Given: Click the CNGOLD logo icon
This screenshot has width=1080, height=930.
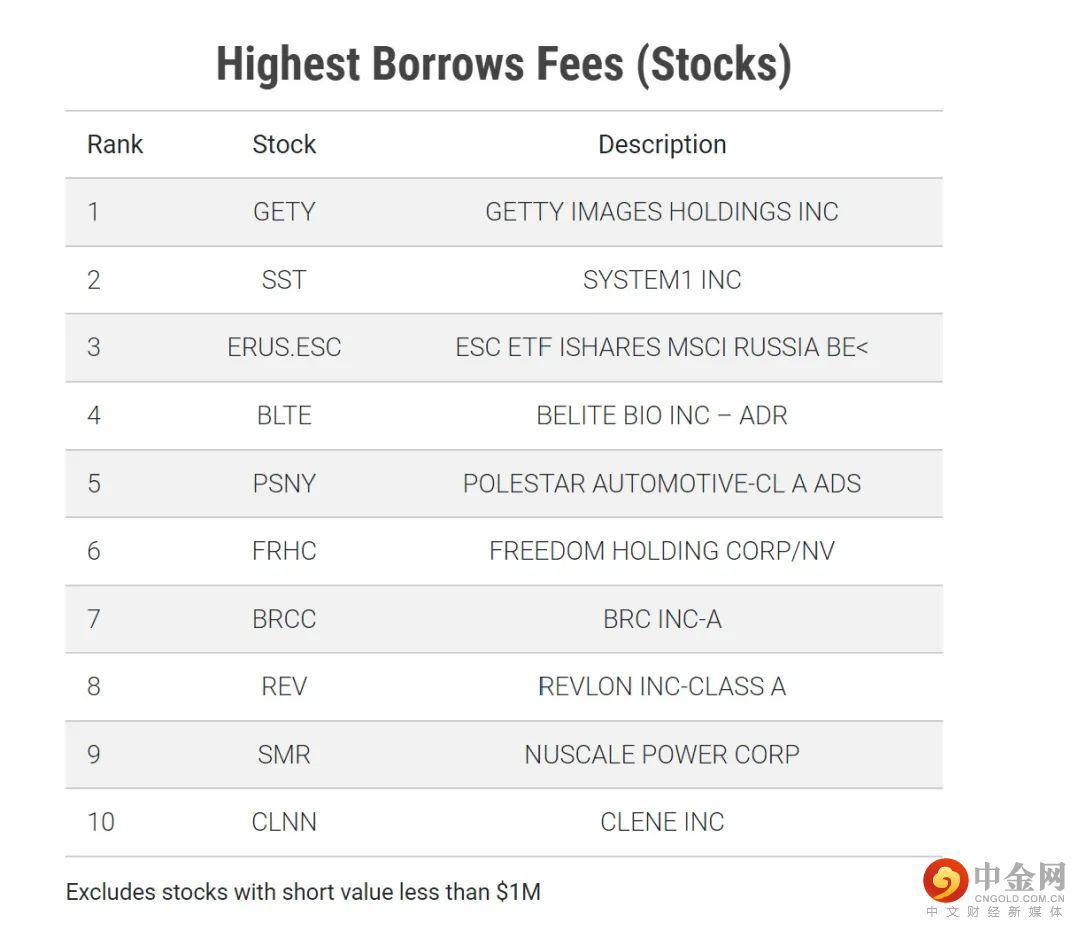Looking at the screenshot, I should click(944, 881).
